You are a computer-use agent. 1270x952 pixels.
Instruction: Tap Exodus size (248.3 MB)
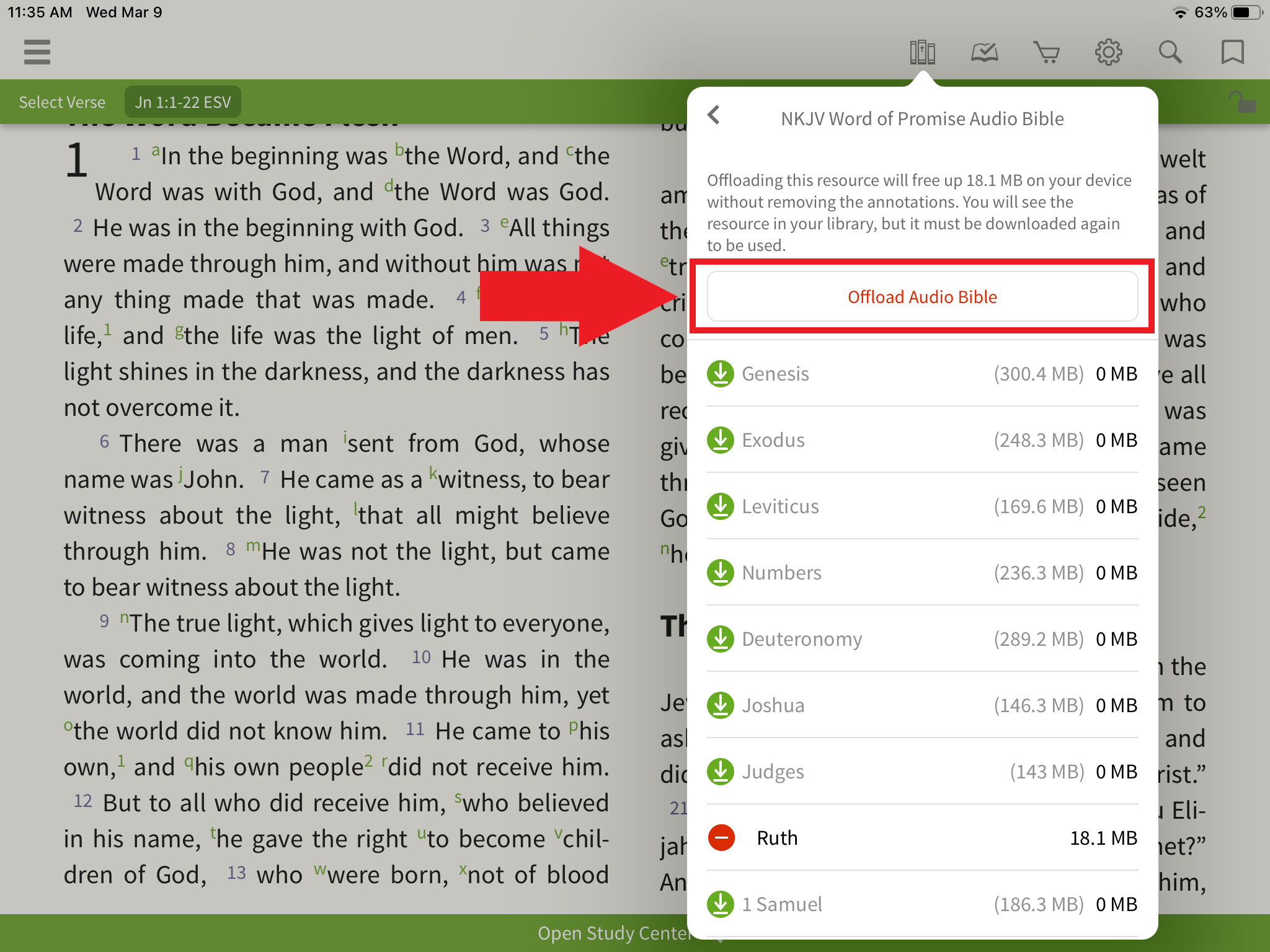pos(1039,440)
